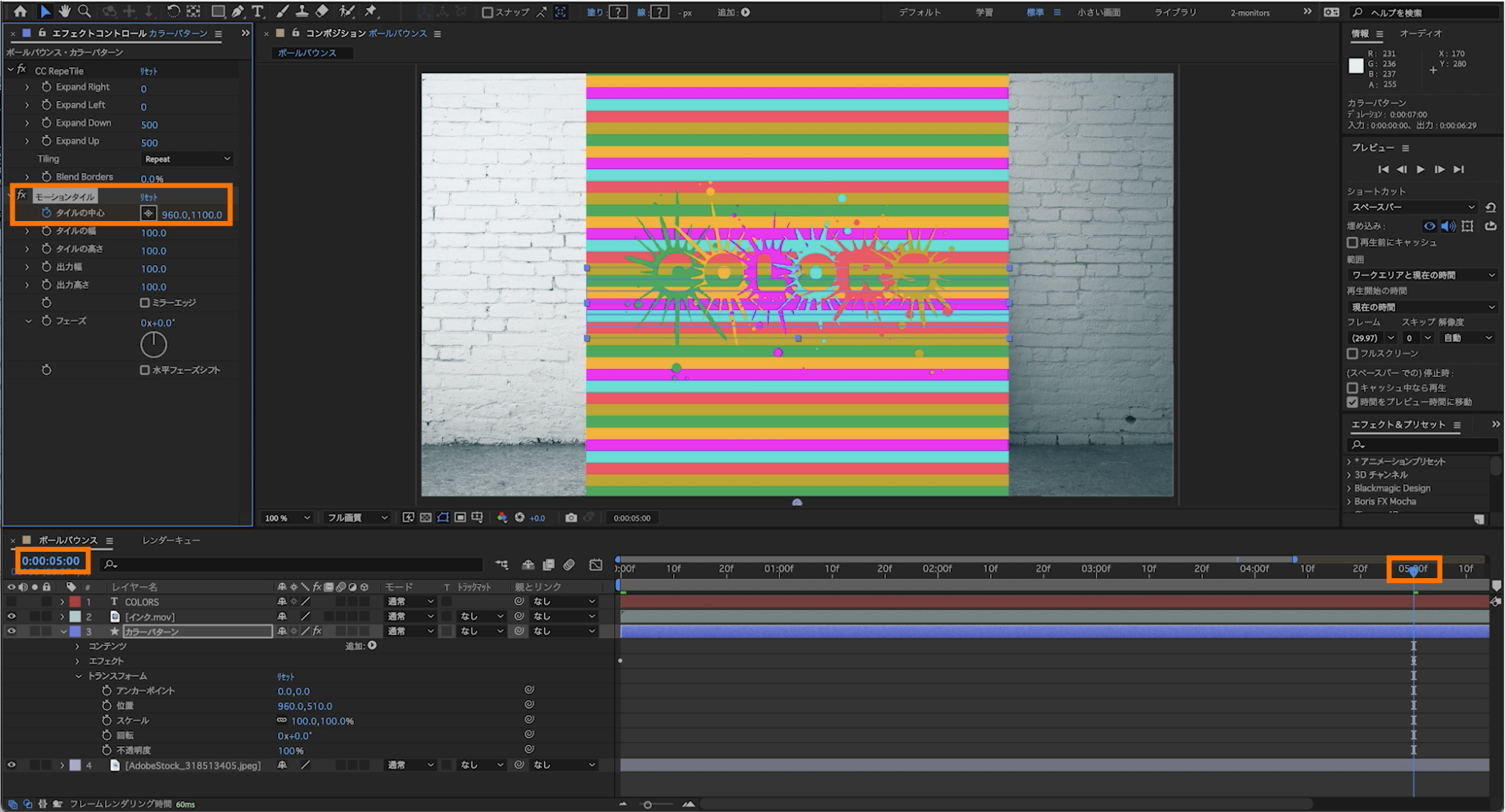Image resolution: width=1505 pixels, height=812 pixels.
Task: Click stopwatch for タイルの中心 property
Action: coord(46,213)
